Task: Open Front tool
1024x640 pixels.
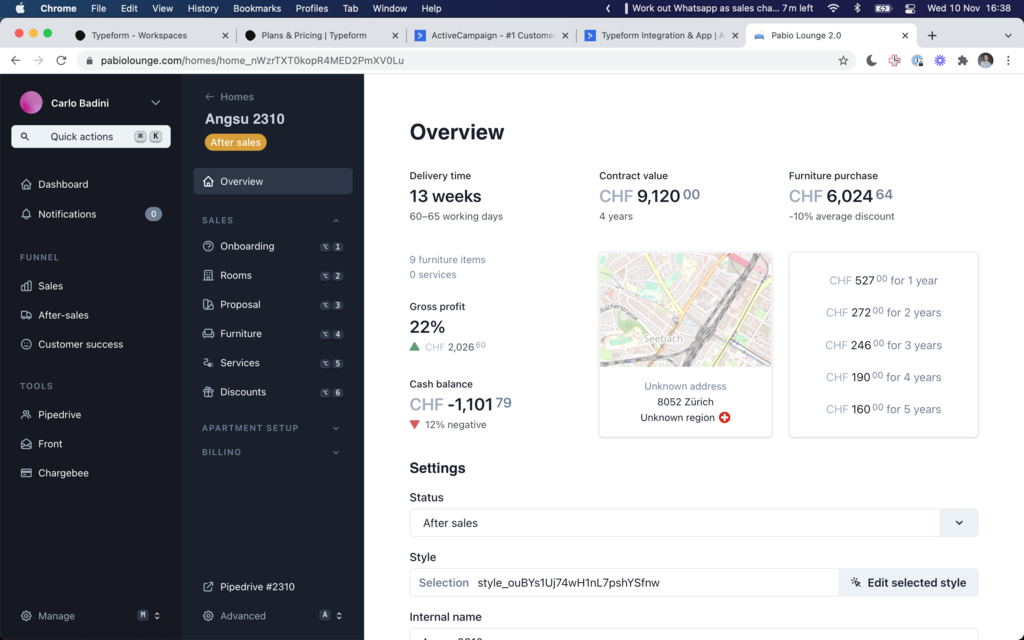Action: [42, 444]
